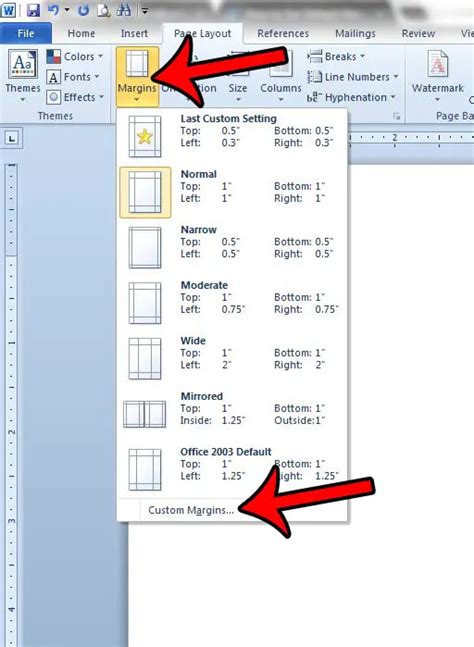Viewport: 474px width, 647px height.
Task: Click the Moderate margins page thumbnail
Action: click(144, 303)
